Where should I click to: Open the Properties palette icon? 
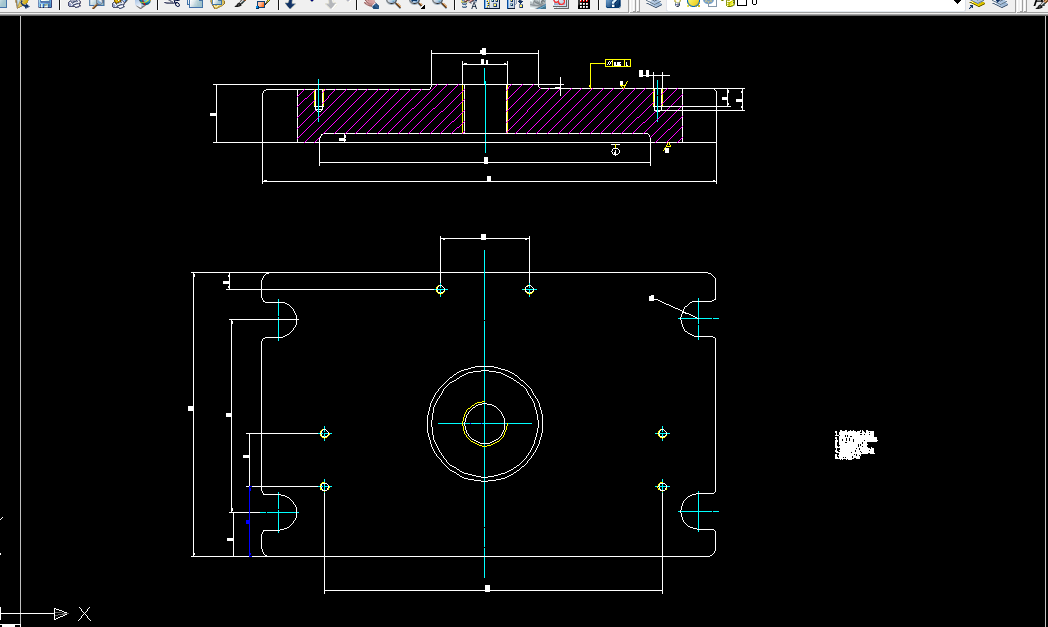click(x=469, y=3)
